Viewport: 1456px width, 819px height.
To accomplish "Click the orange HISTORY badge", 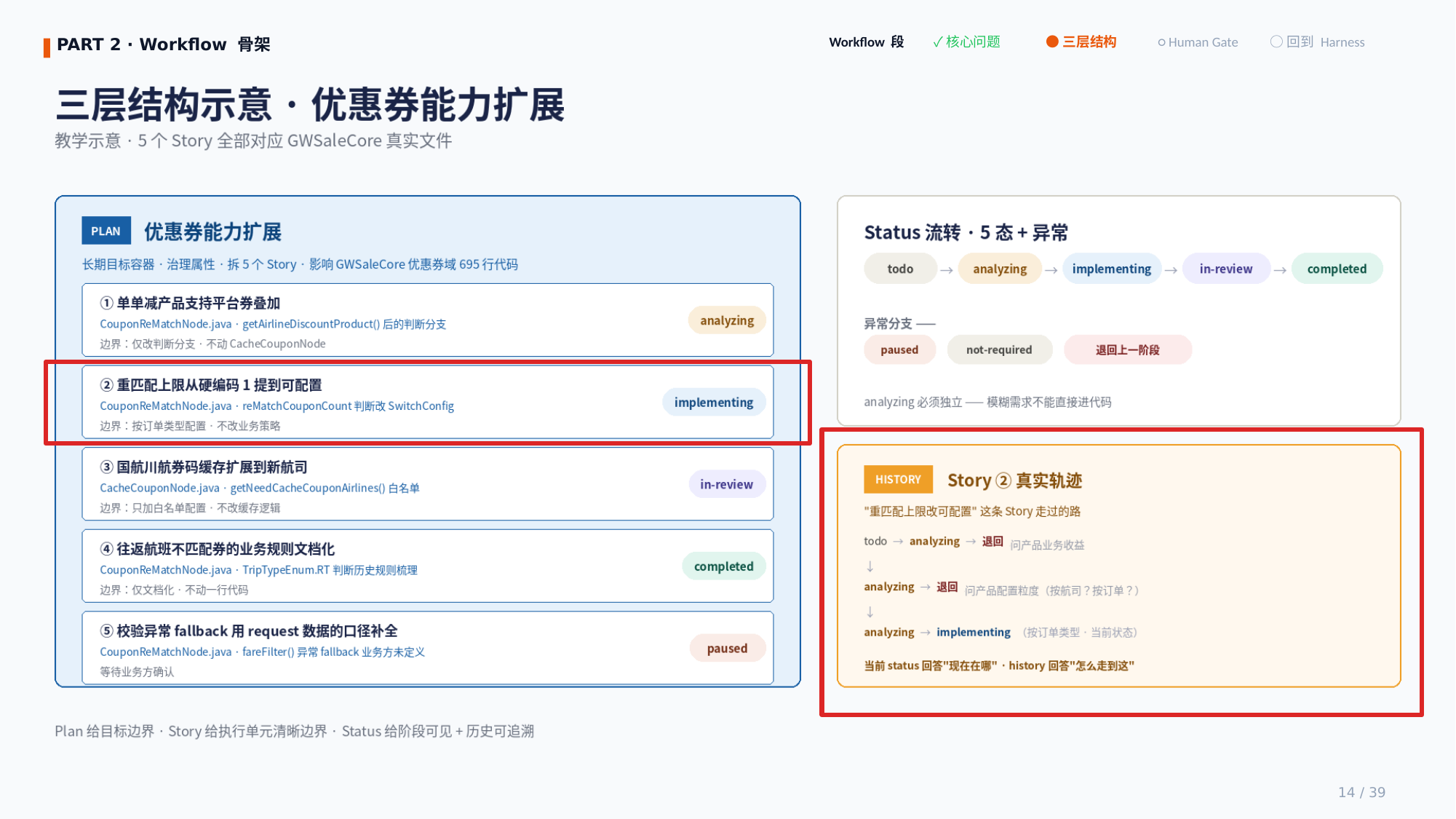I will click(x=898, y=479).
